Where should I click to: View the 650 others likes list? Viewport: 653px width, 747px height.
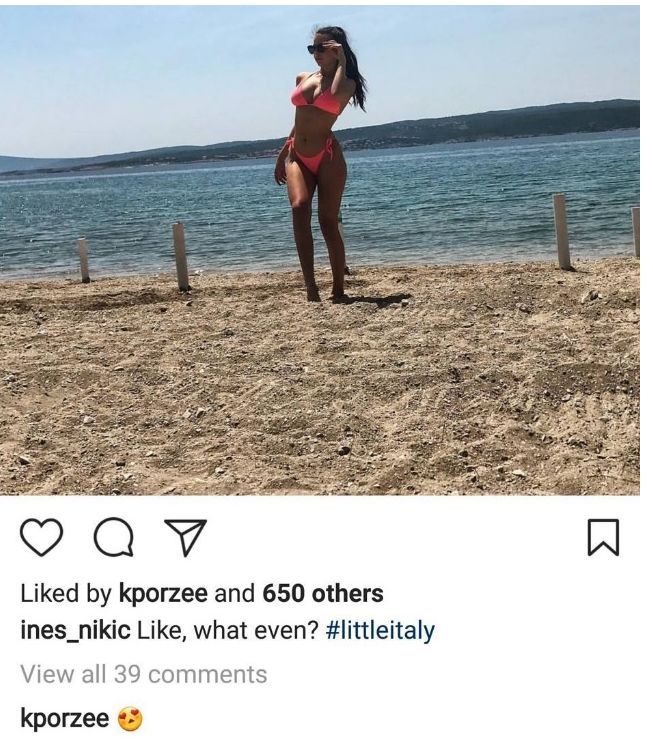click(323, 594)
